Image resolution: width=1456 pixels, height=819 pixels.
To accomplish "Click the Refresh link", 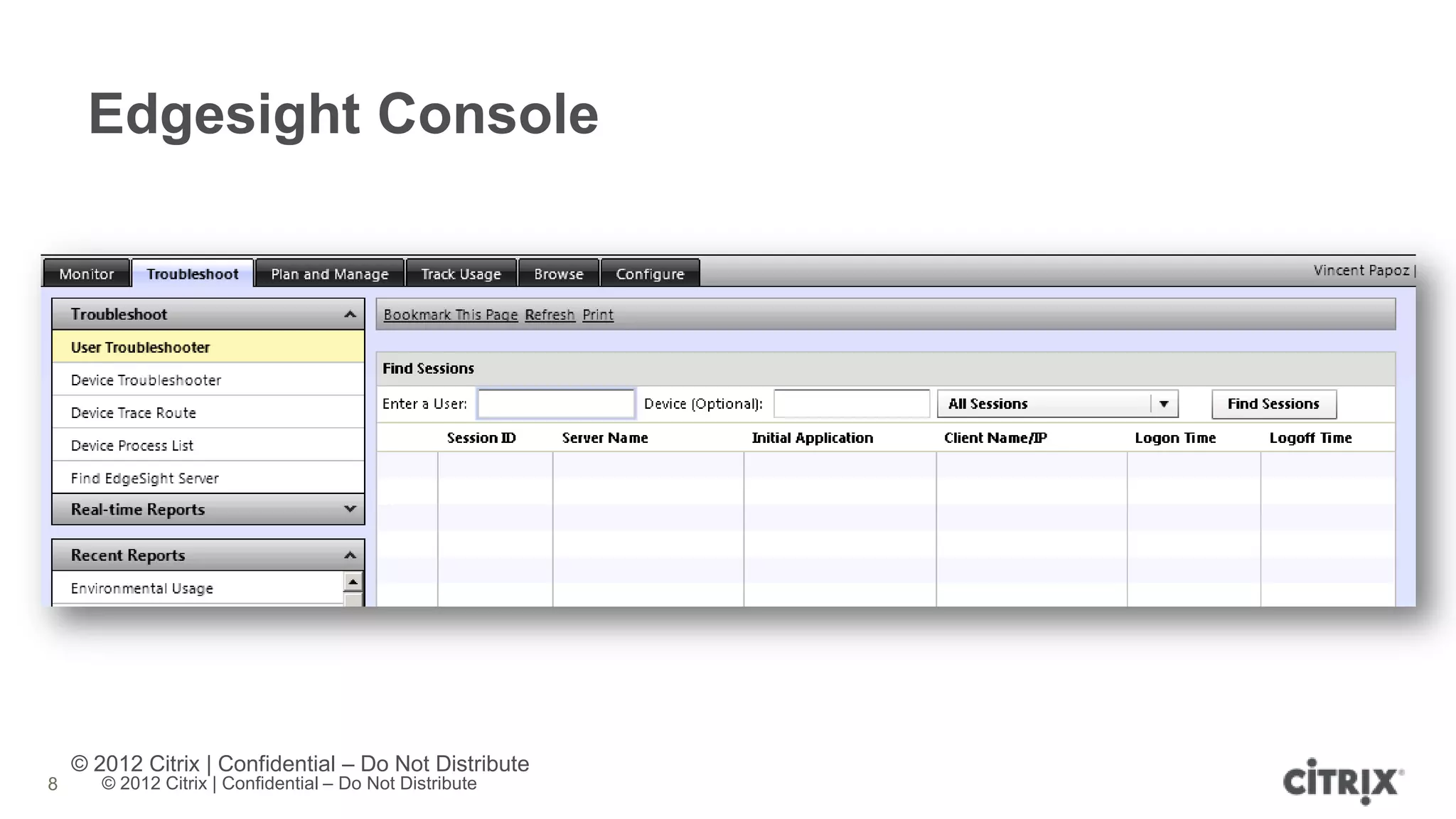I will point(550,314).
